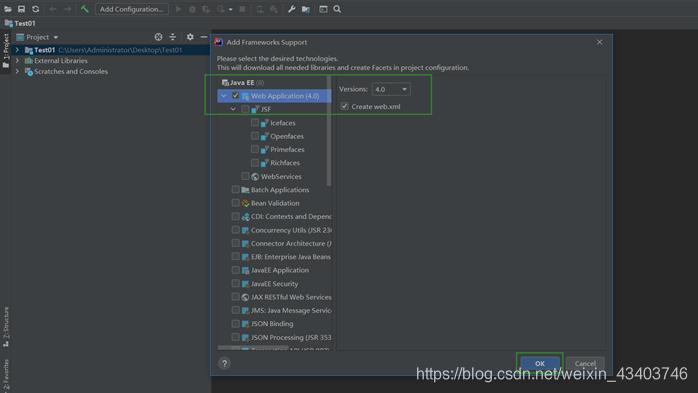Check the JSF checkbox

click(245, 109)
